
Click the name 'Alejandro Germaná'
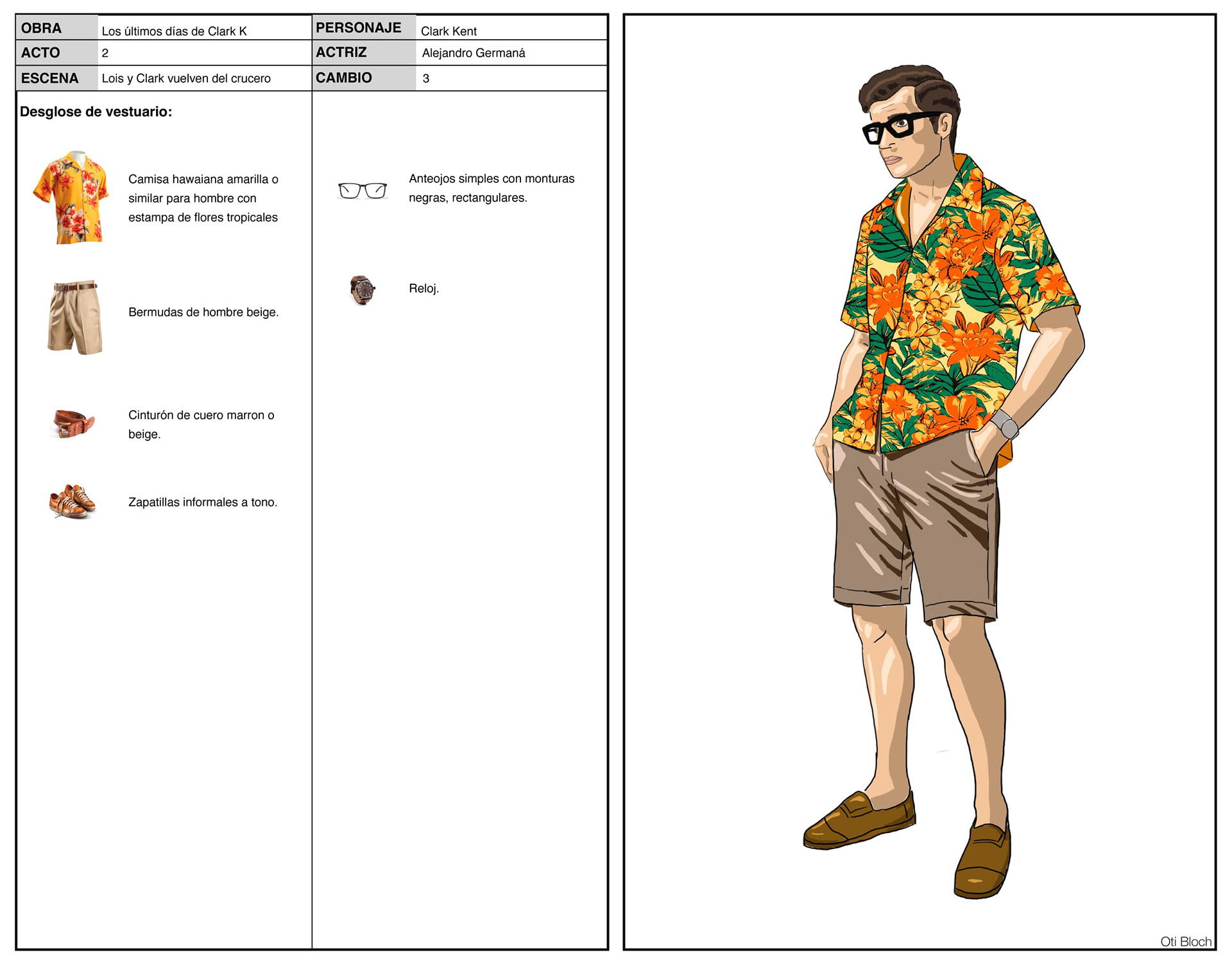(x=474, y=53)
